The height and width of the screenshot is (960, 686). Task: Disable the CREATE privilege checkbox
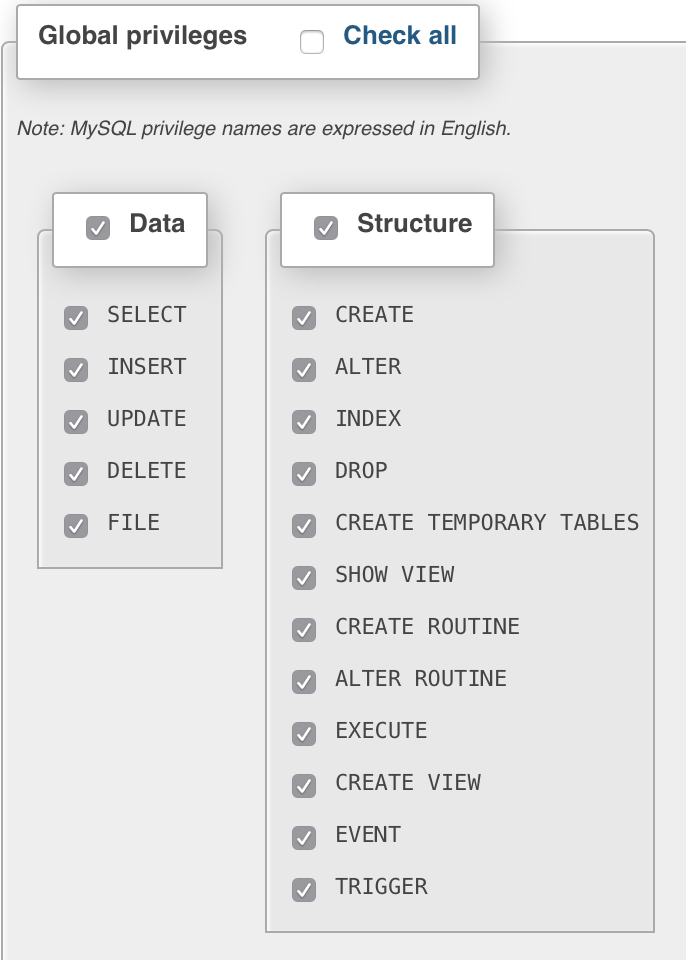[304, 318]
